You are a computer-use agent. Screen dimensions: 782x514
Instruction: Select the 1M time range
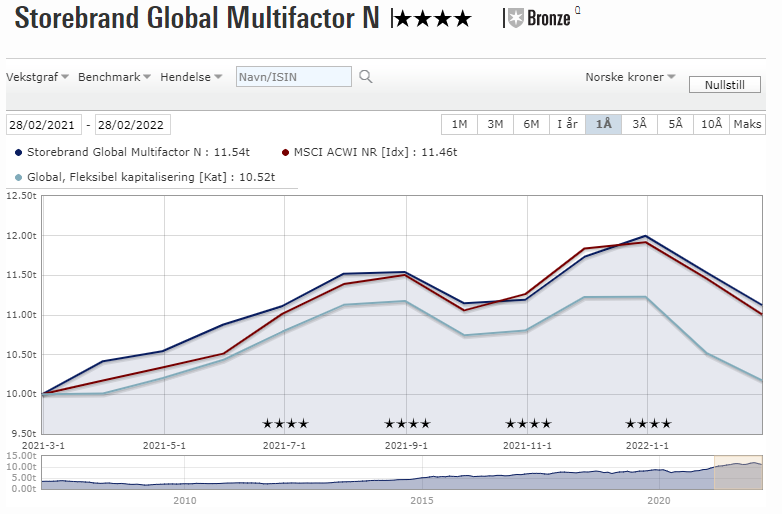(459, 124)
